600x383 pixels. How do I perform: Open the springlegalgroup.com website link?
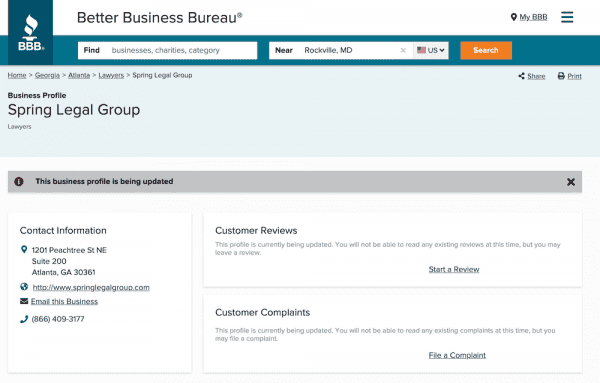coord(91,287)
